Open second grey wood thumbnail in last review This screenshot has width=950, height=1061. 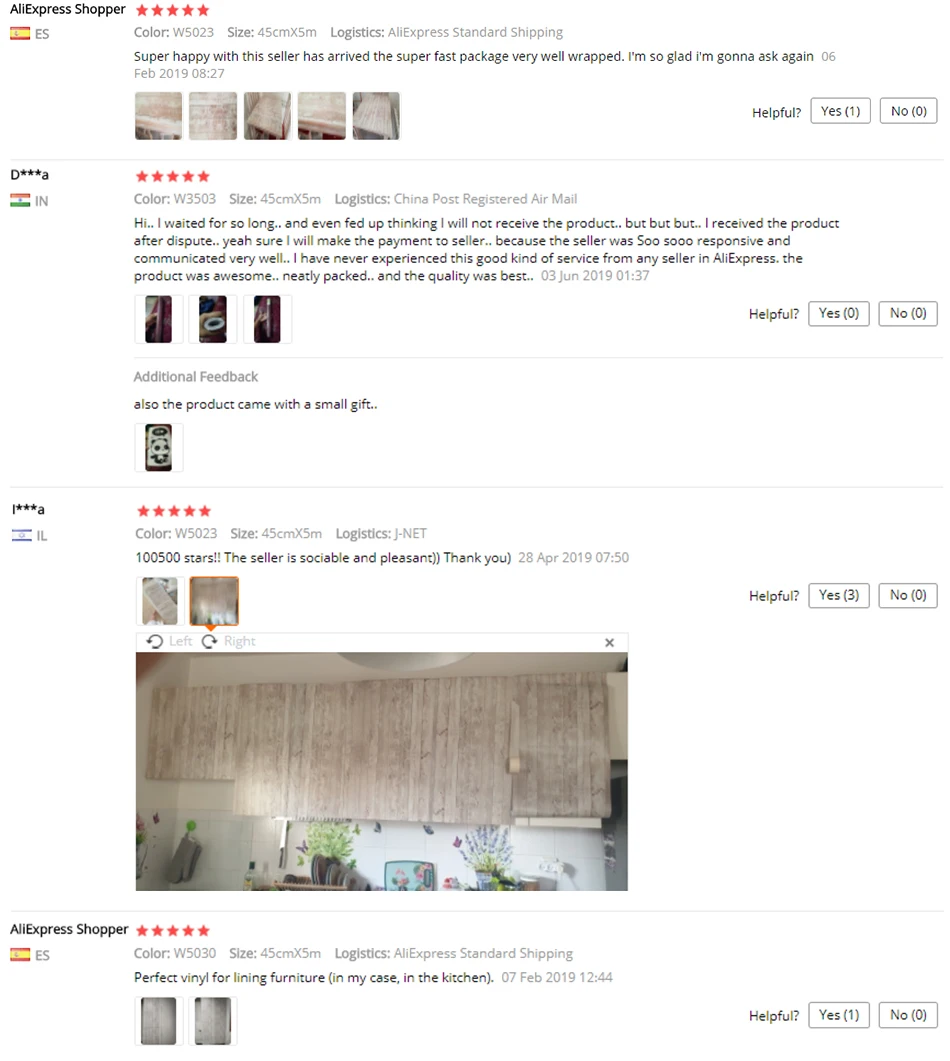pos(212,1020)
